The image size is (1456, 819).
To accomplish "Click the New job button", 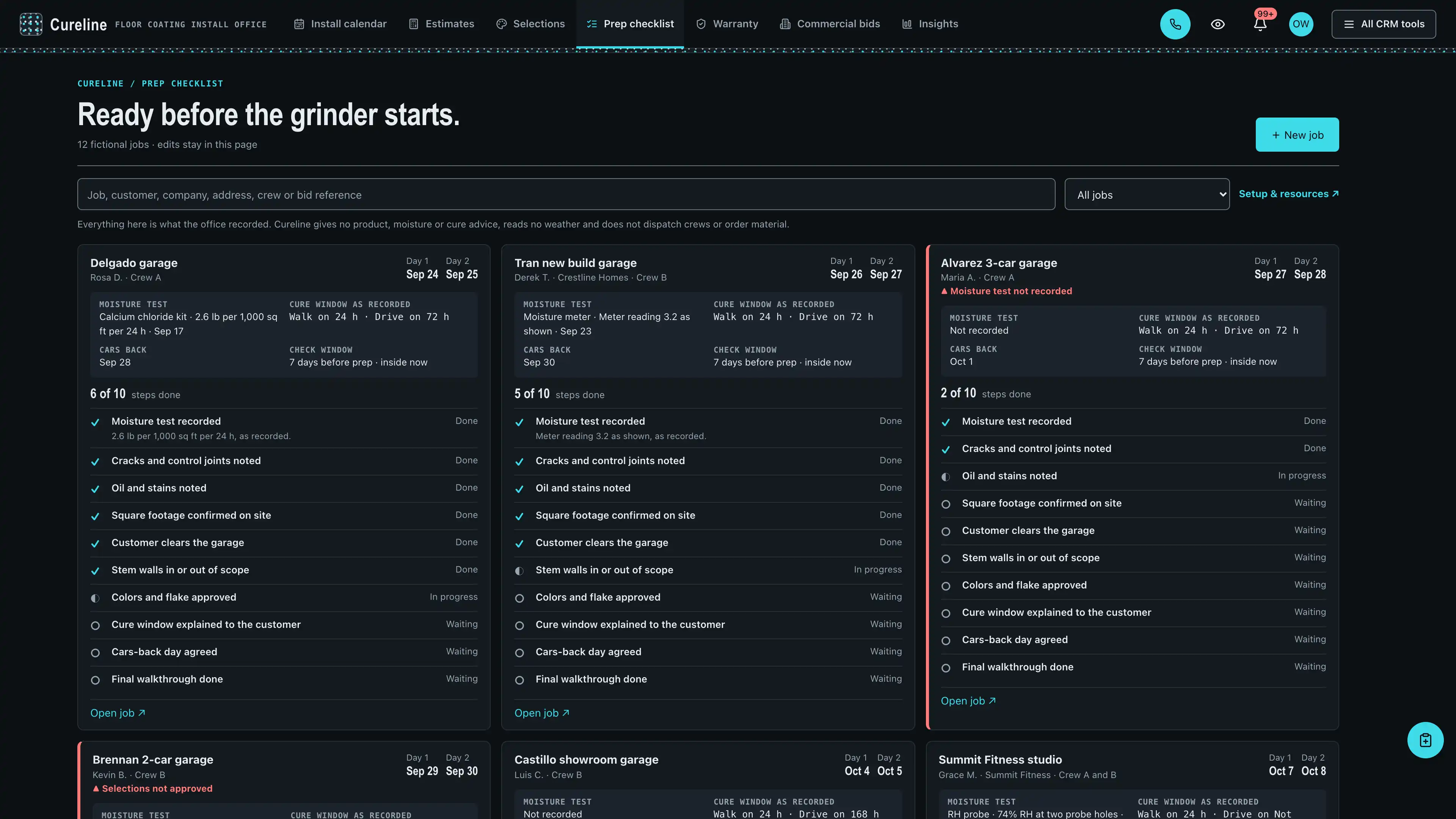I will pos(1297,135).
